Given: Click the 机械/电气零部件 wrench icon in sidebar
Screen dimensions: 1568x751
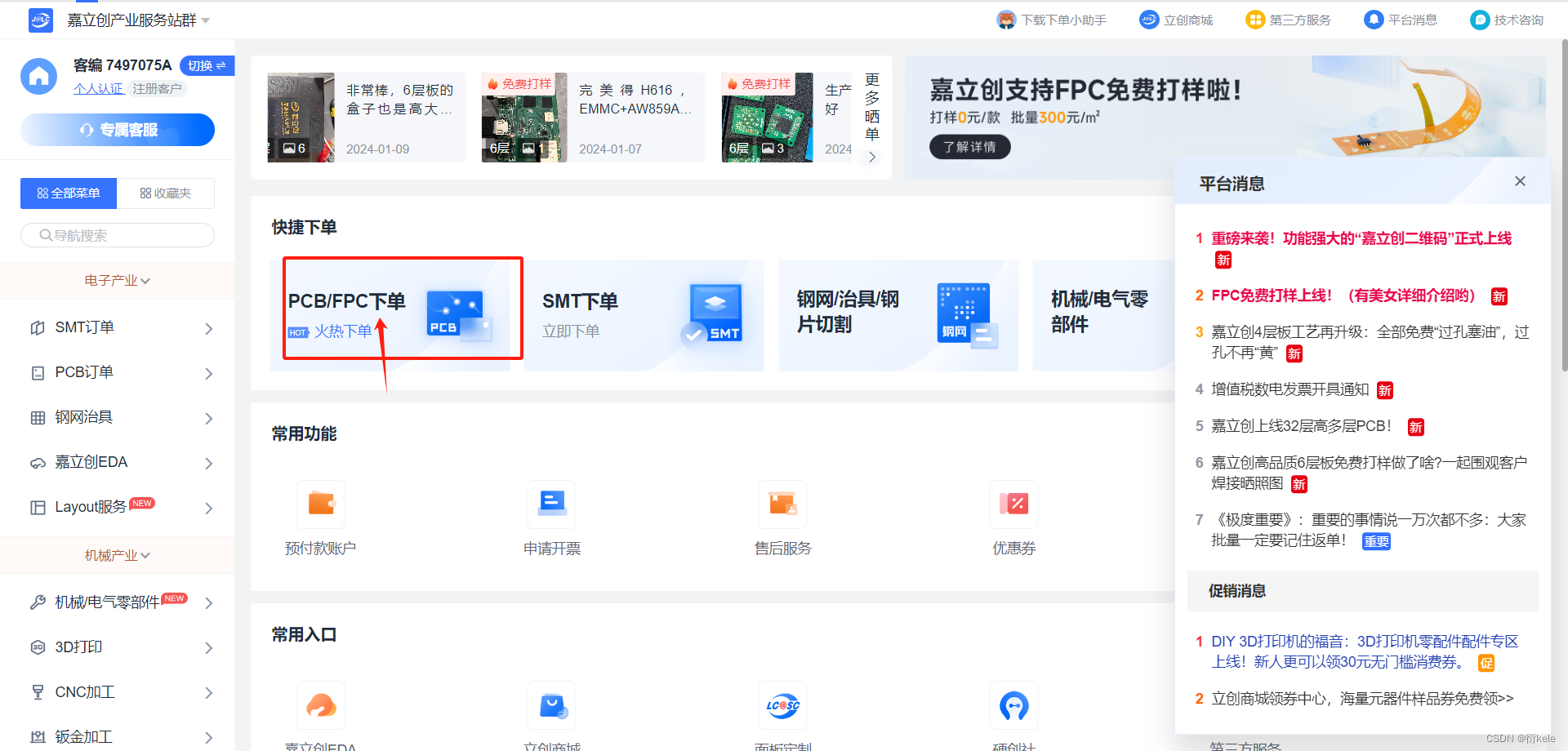Looking at the screenshot, I should (x=38, y=602).
